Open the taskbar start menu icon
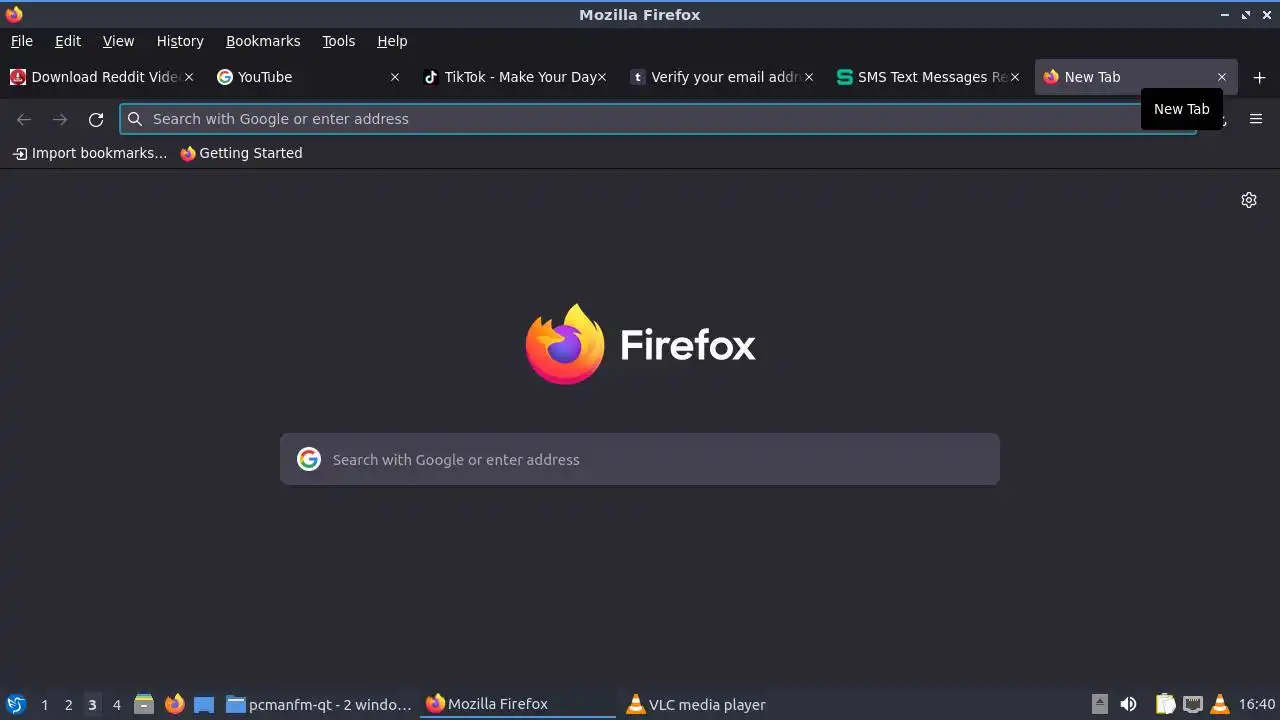 click(x=15, y=704)
